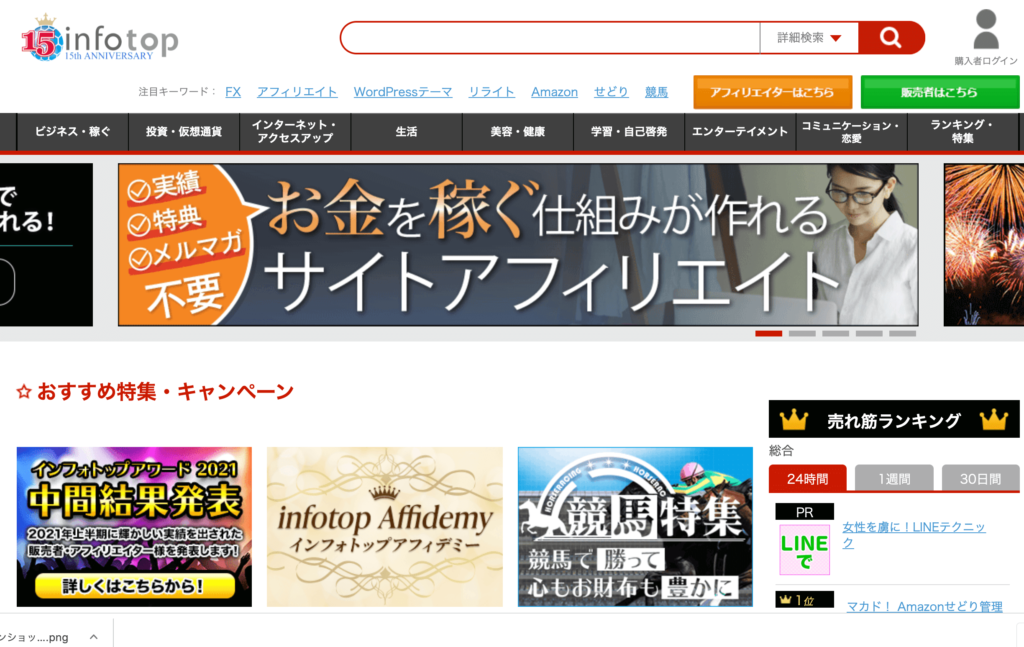Select the first red carousel indicator
This screenshot has height=647, width=1024.
(x=769, y=334)
